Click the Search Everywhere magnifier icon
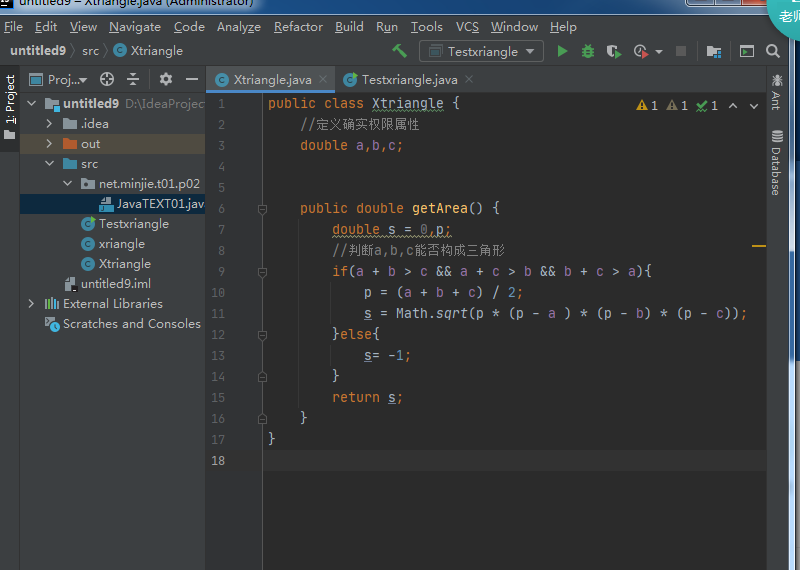This screenshot has height=570, width=800. pyautogui.click(x=773, y=51)
